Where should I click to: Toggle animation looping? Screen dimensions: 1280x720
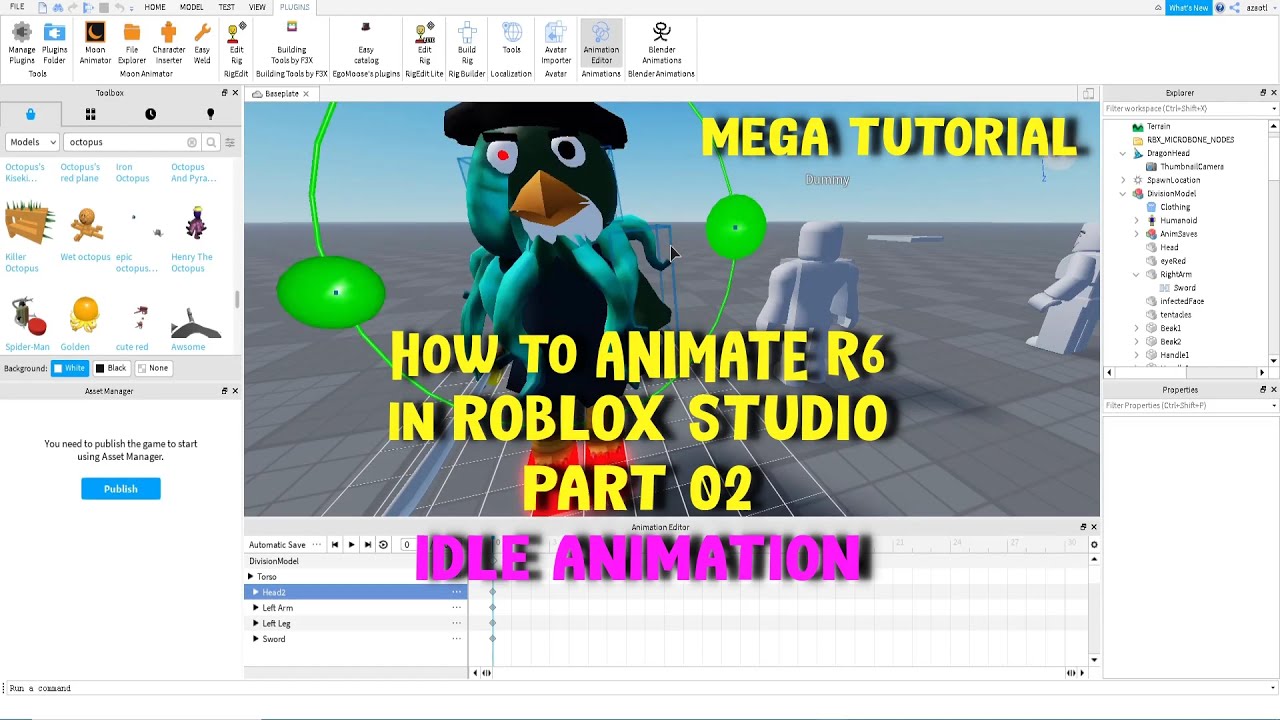coord(383,545)
